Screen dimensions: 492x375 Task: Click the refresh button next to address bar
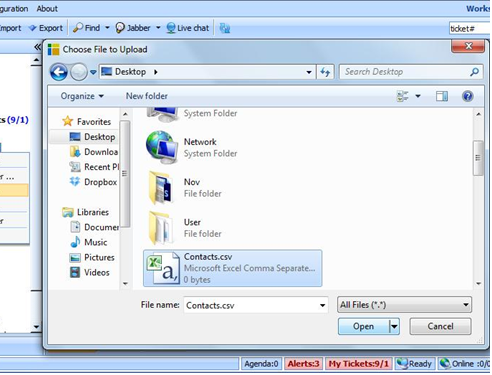pyautogui.click(x=325, y=72)
